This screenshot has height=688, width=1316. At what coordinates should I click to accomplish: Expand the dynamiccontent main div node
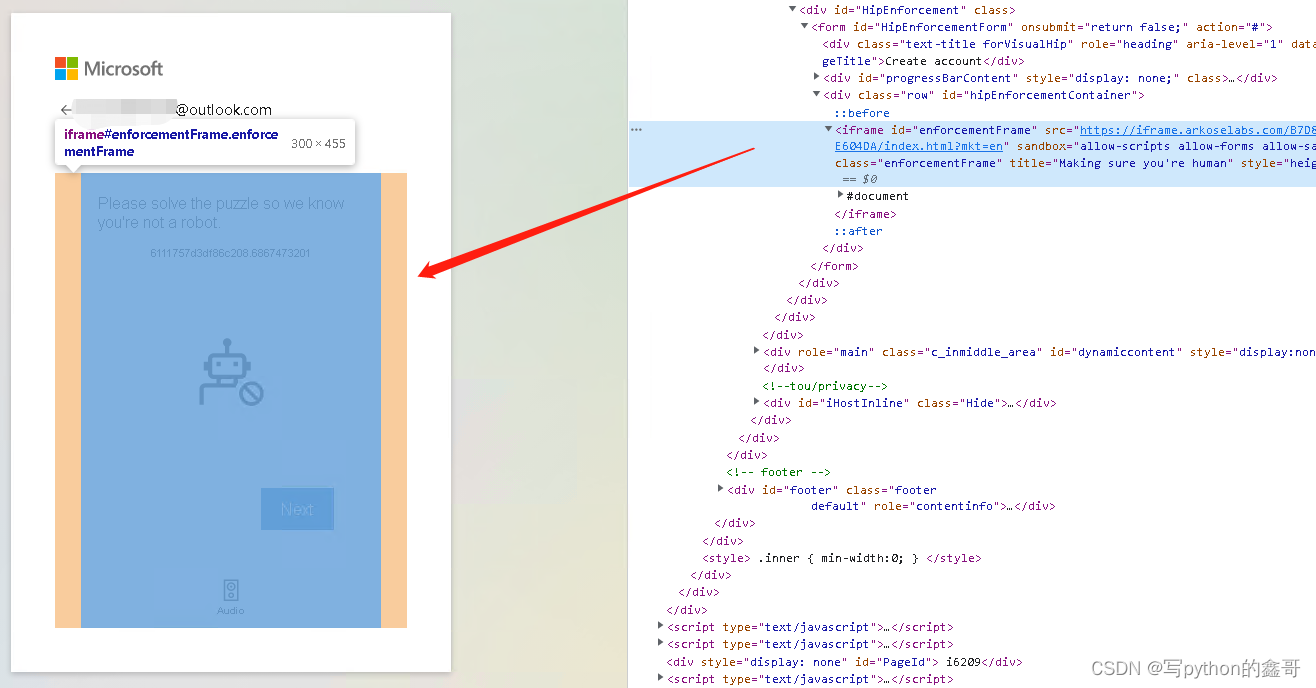tap(756, 351)
